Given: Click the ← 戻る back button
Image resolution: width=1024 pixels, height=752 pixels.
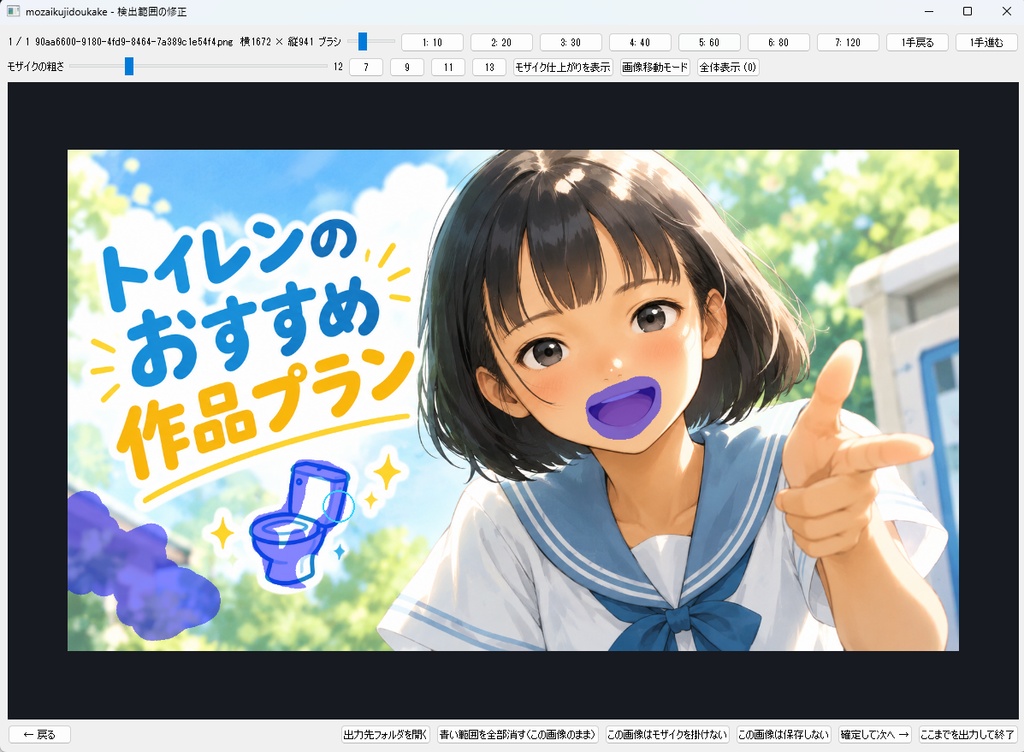Looking at the screenshot, I should tap(40, 734).
